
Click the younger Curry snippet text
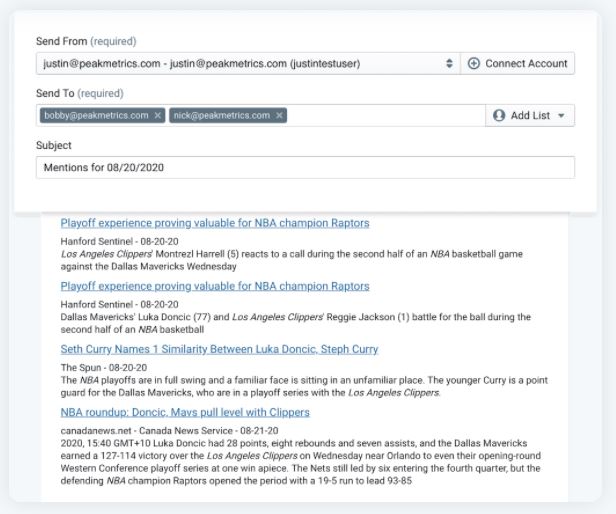point(304,386)
